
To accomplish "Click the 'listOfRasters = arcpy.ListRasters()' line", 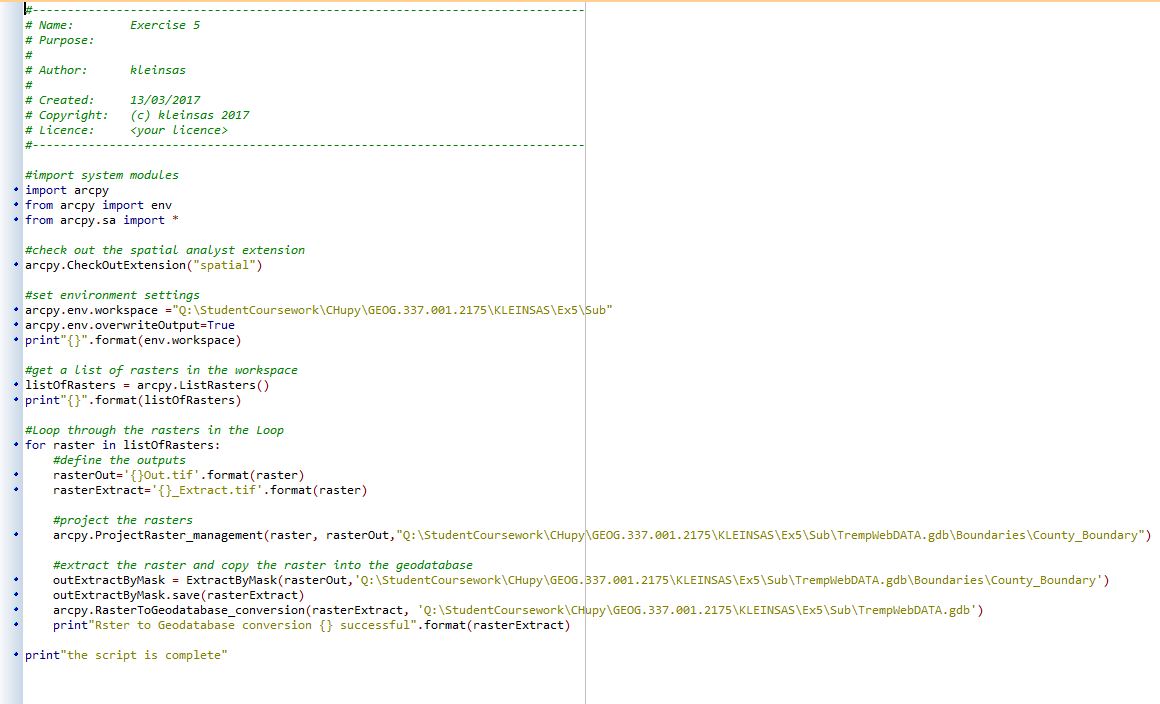I will (147, 385).
